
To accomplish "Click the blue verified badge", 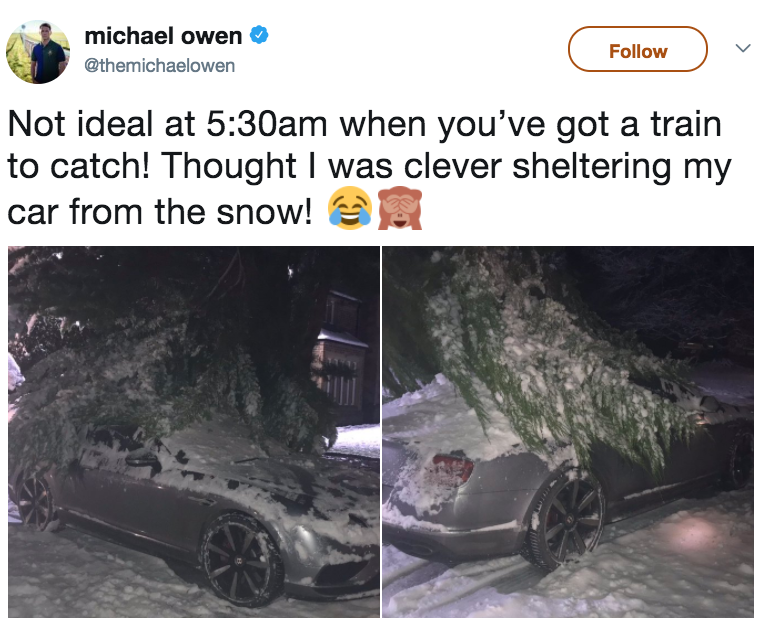I will [259, 35].
